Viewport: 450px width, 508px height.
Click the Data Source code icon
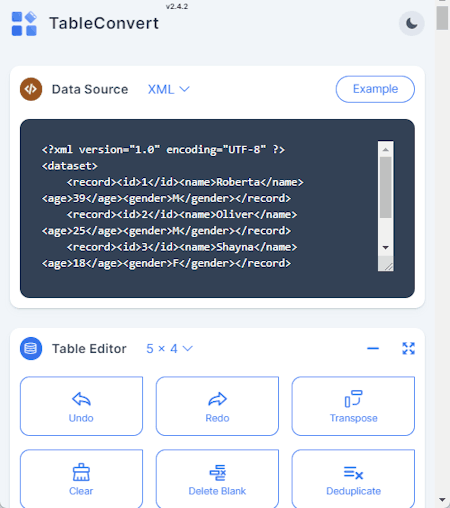[x=31, y=89]
